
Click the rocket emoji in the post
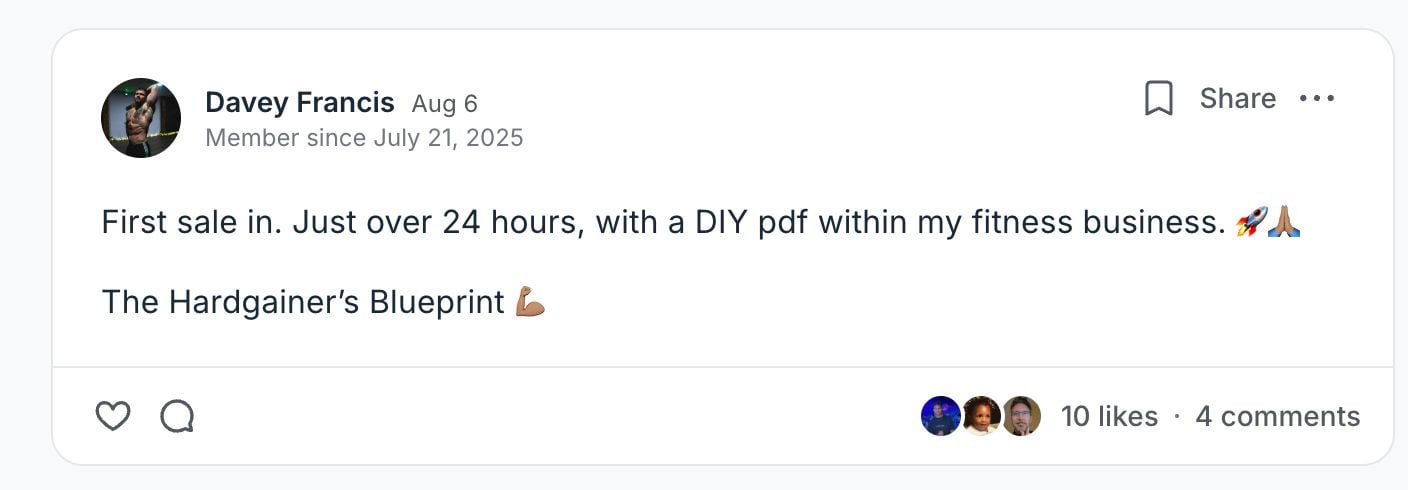[1251, 222]
